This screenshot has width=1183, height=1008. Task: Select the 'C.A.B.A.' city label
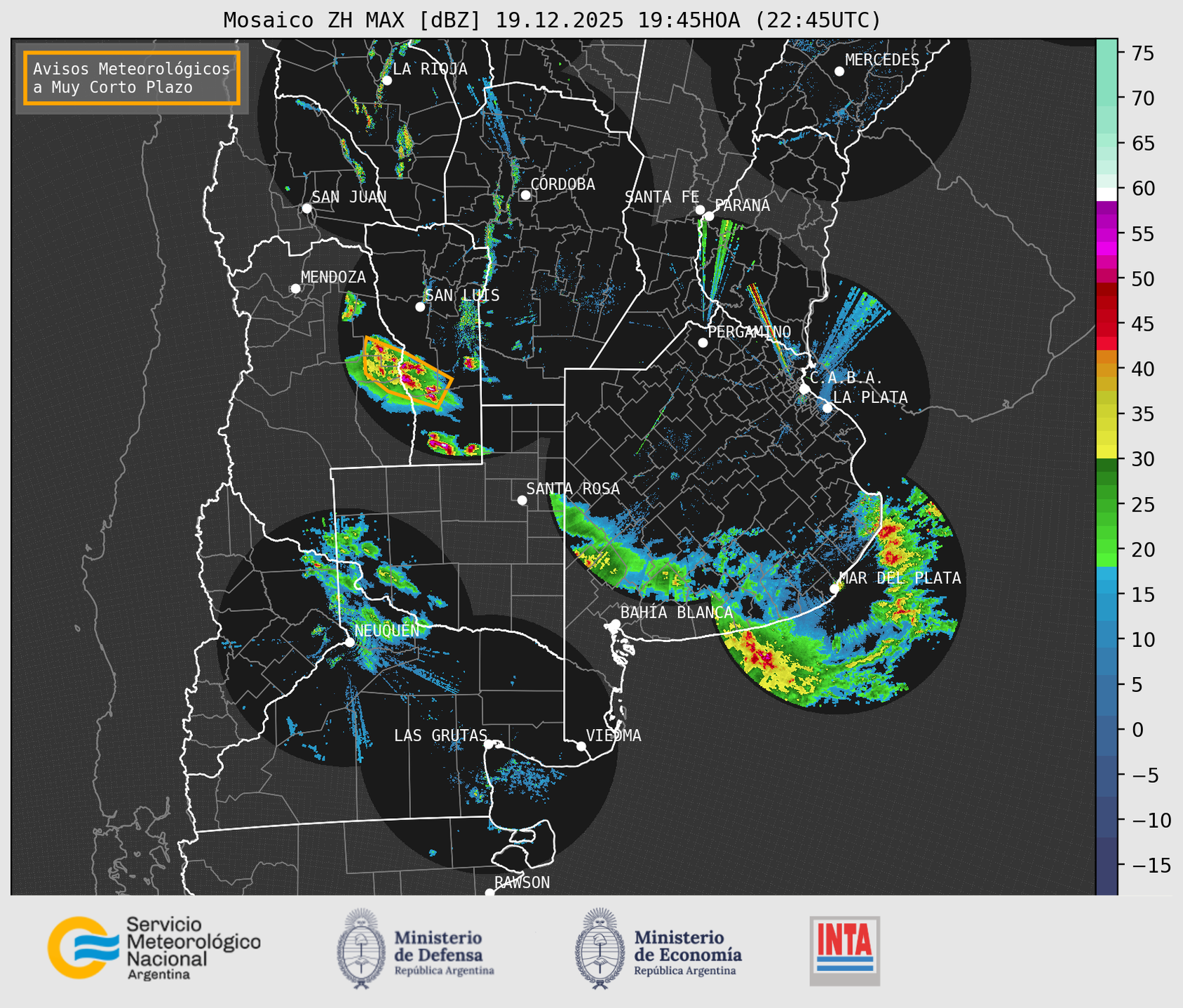pos(846,378)
